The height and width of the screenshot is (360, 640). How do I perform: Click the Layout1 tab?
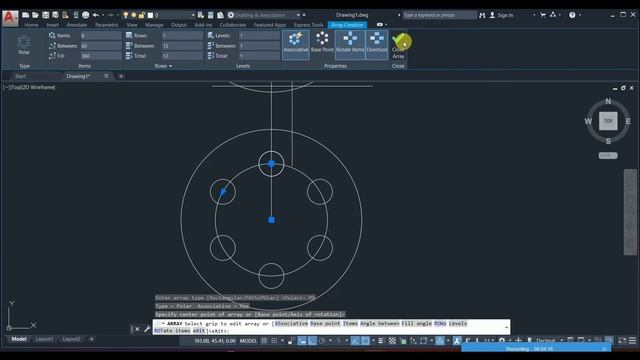click(44, 339)
